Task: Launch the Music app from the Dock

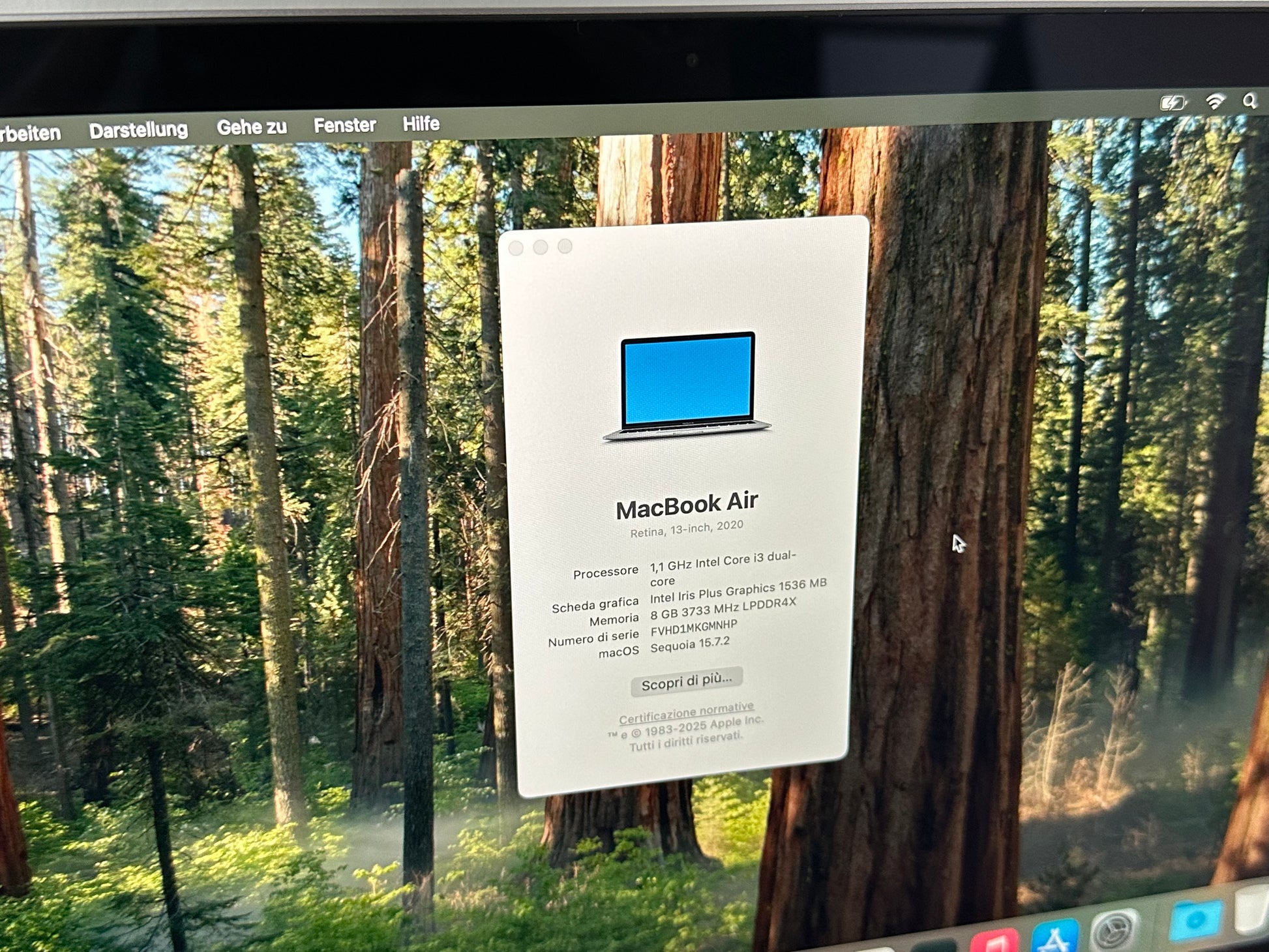Action: [994, 942]
